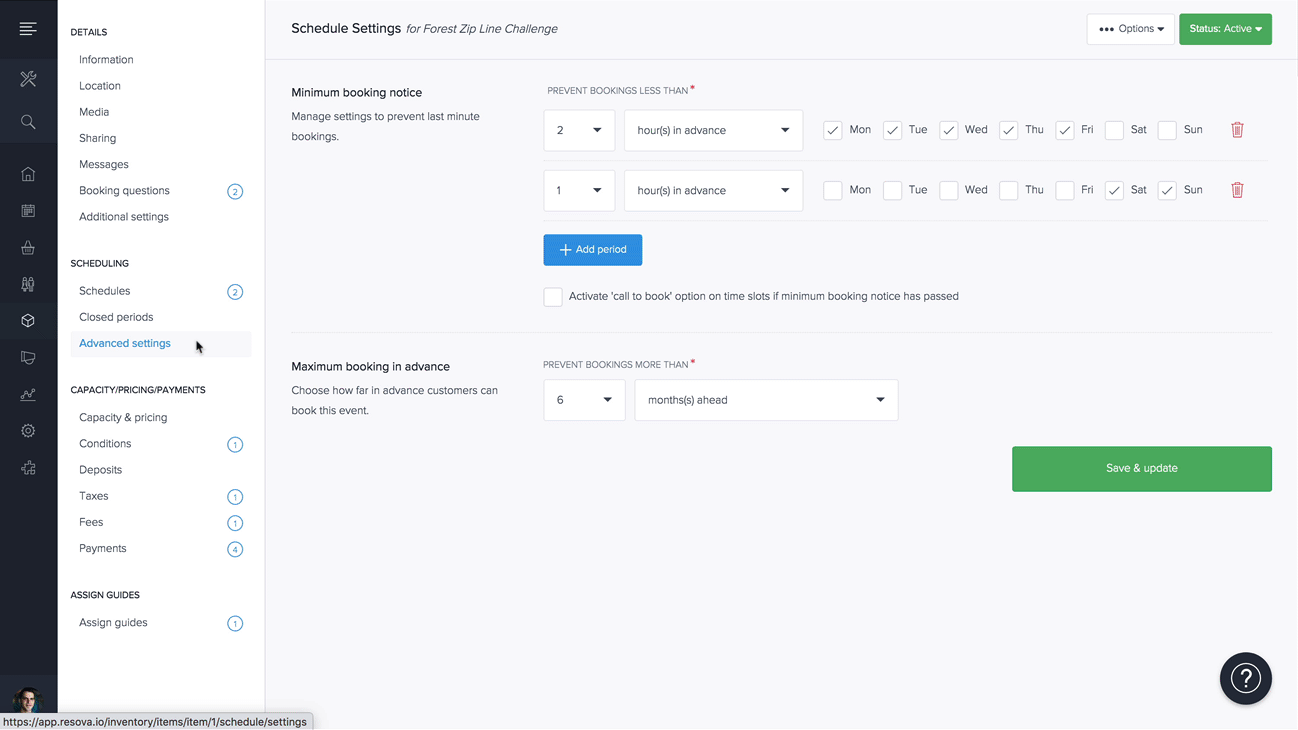This screenshot has width=1298, height=730.
Task: Open the calendar icon in sidebar
Action: click(x=28, y=210)
